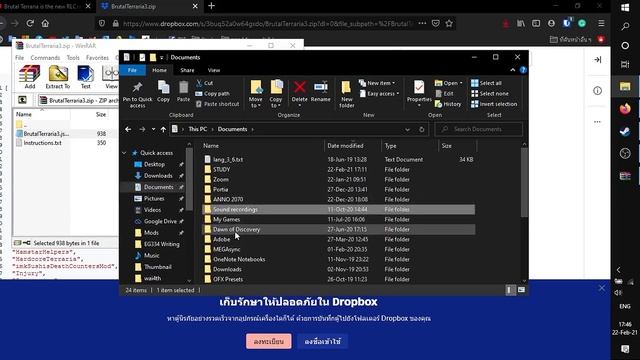The height and width of the screenshot is (360, 640).
Task: Open new Firefox tab
Action: pos(211,6)
